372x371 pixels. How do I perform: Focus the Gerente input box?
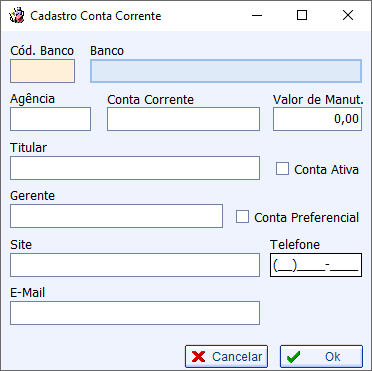[x=116, y=216]
